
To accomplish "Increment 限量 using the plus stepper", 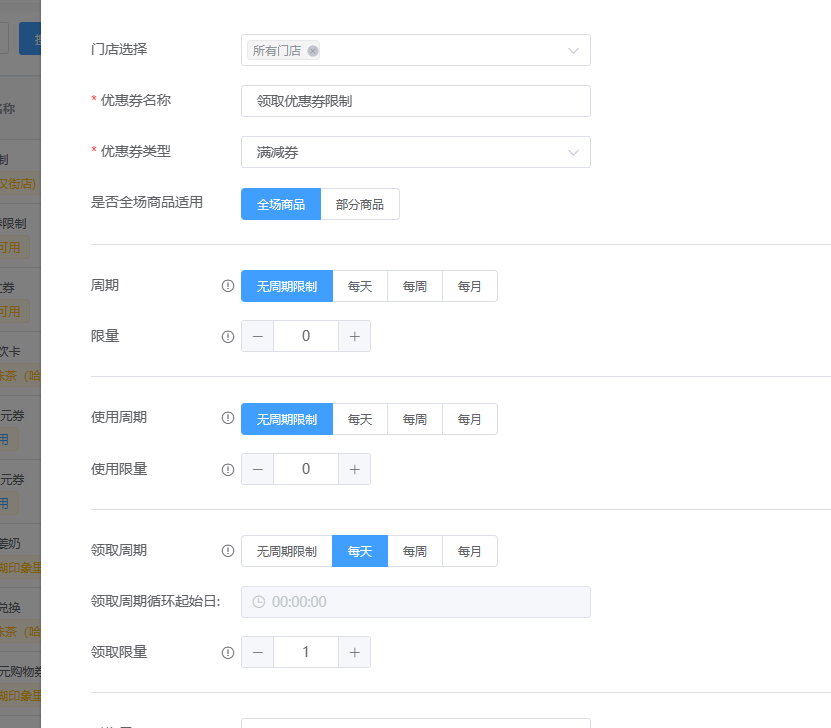I will 354,336.
